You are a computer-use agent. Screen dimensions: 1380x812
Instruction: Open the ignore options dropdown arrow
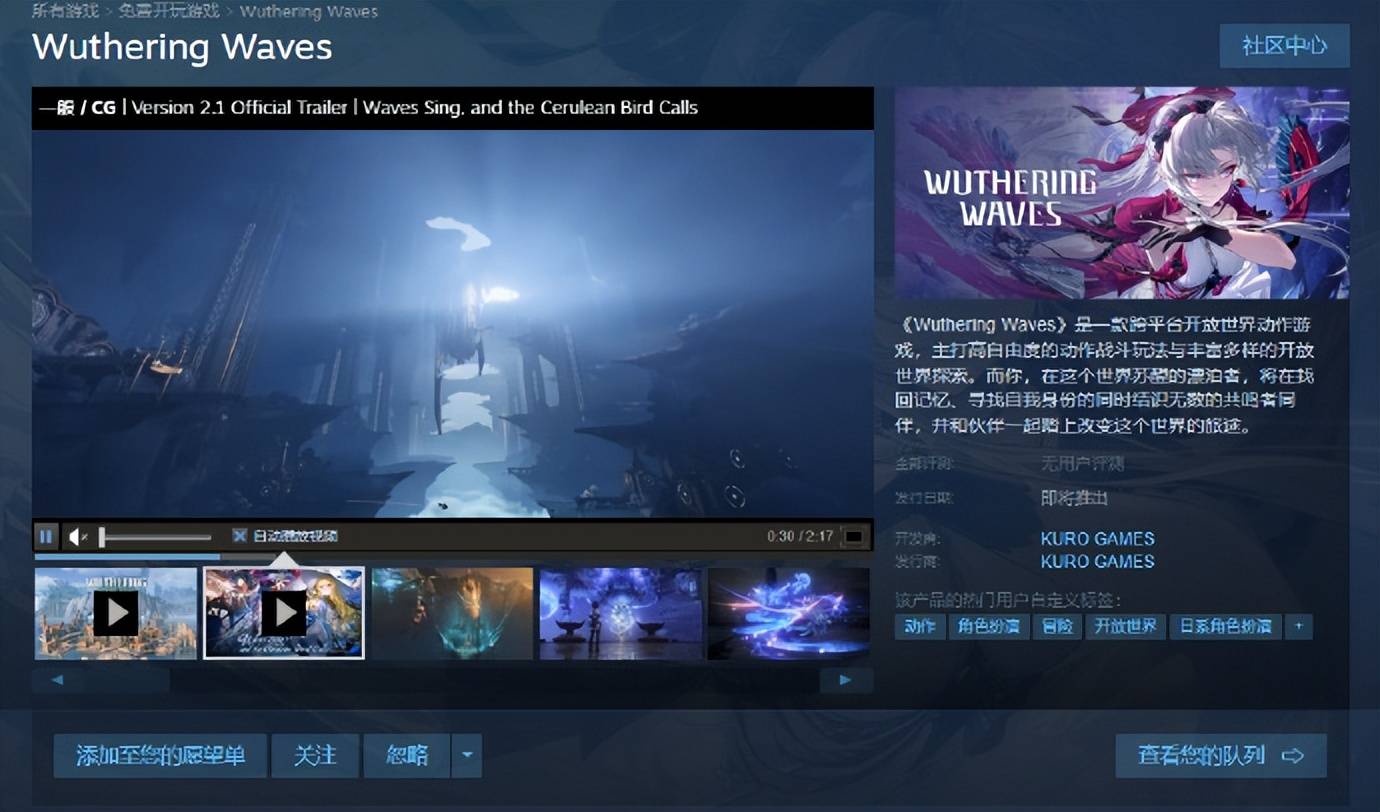coord(466,756)
